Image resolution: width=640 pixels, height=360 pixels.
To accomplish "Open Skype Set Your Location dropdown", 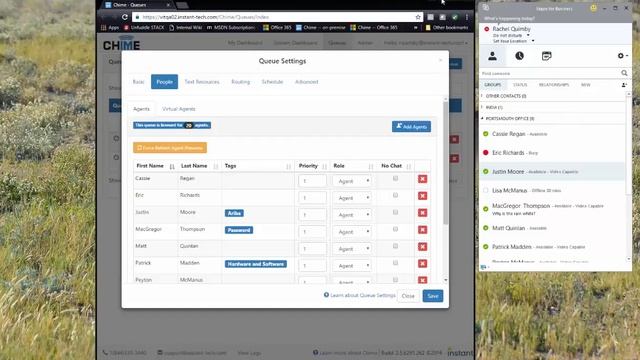I will (x=533, y=41).
